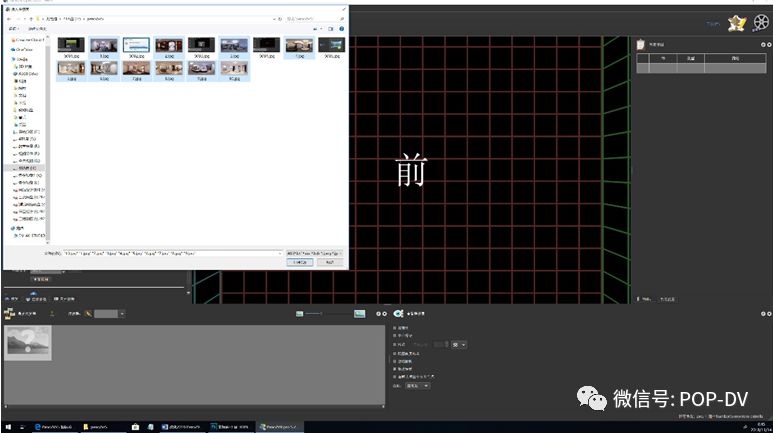Open the tour browser filter dropdown arrow
Screen dimensions: 773x433
click(x=122, y=314)
